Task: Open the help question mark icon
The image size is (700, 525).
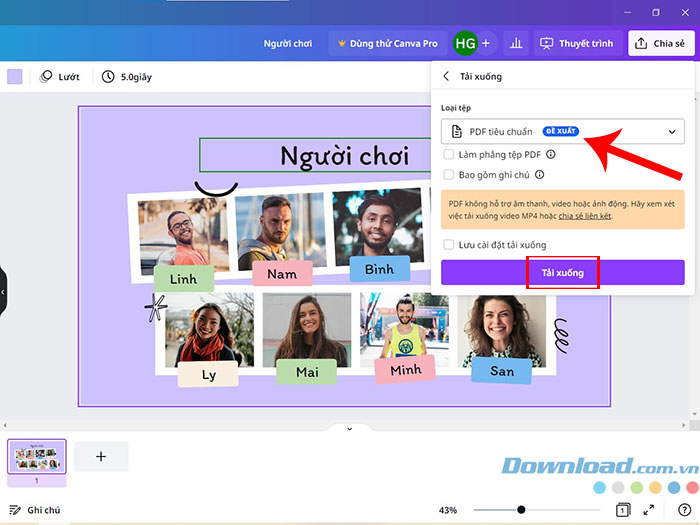Action: pos(684,510)
